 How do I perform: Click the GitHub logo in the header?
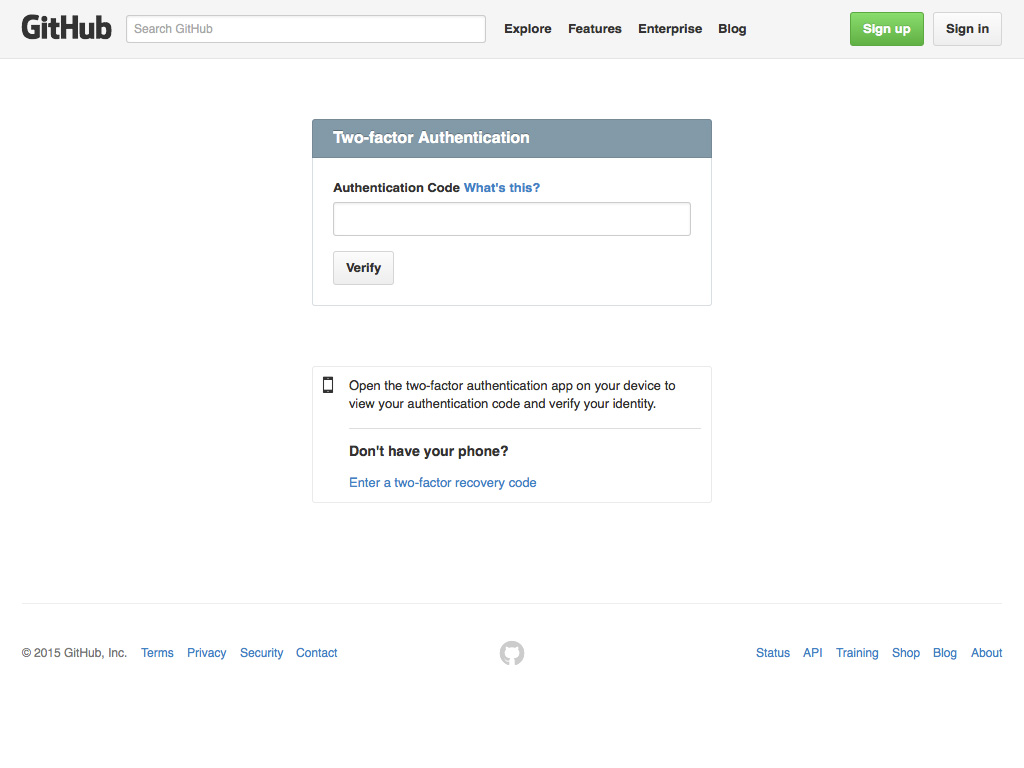[66, 27]
